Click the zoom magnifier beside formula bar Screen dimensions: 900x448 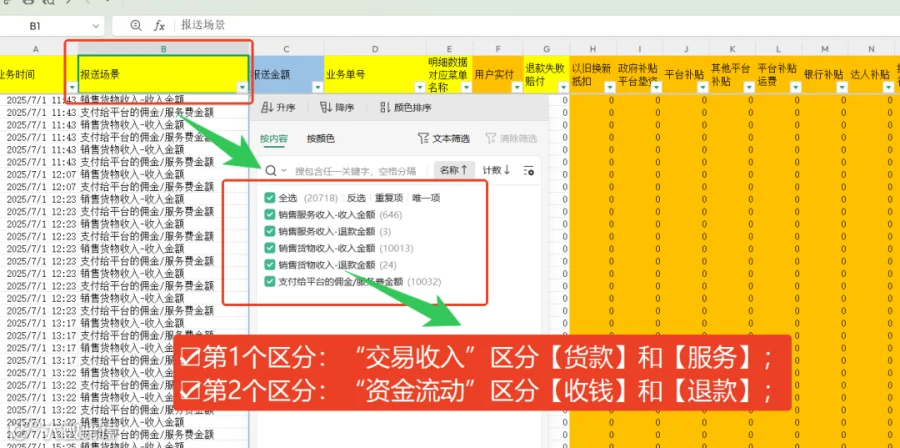pyautogui.click(x=135, y=25)
